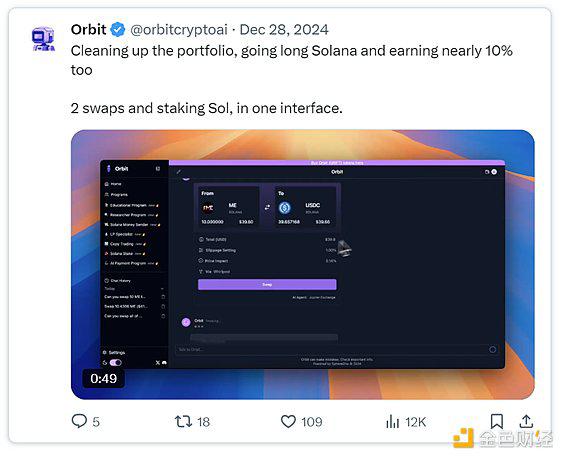The image size is (564, 459).
Task: View tweet analytics bar chart icon
Action: (x=392, y=421)
